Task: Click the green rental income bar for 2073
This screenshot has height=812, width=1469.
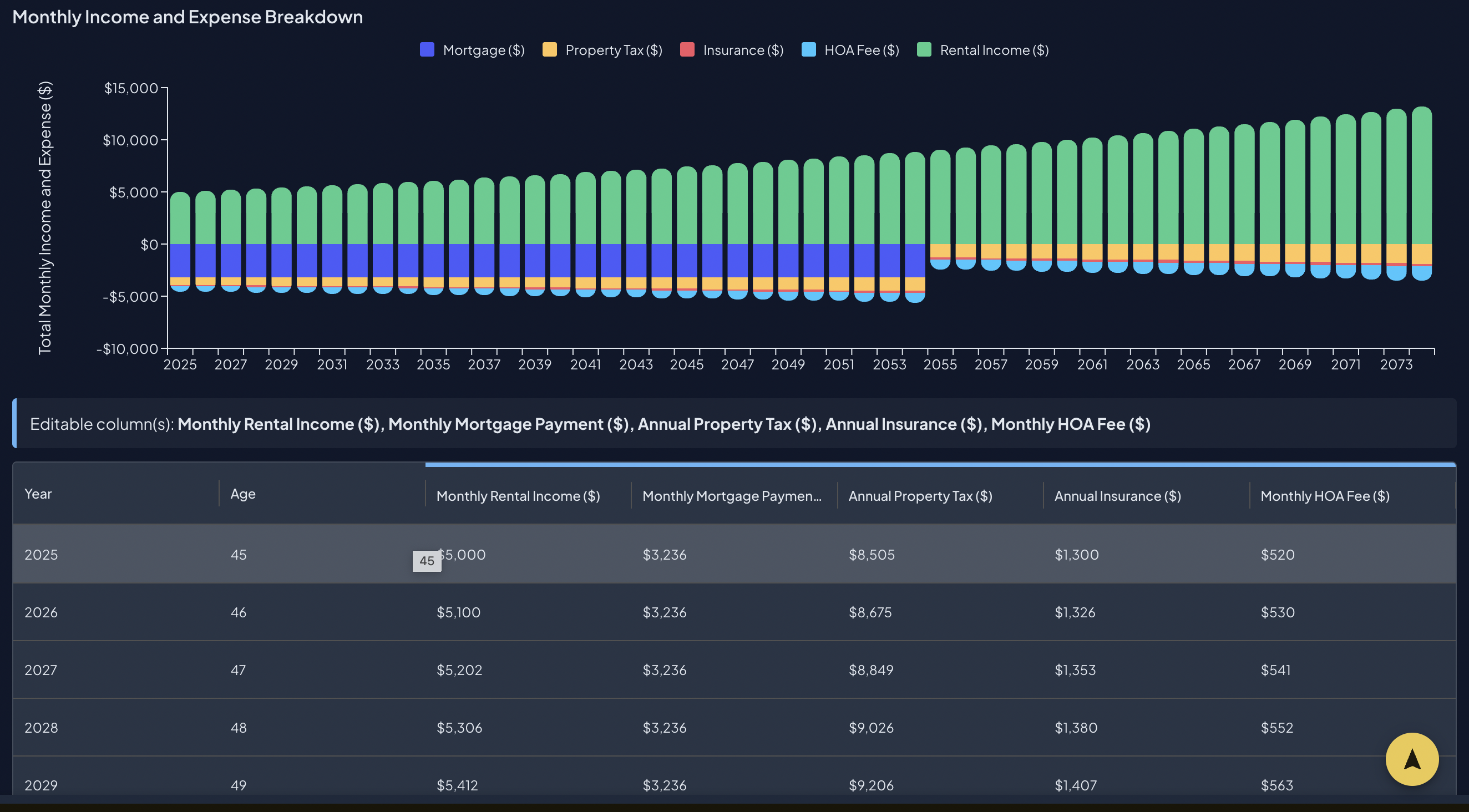Action: [x=1396, y=177]
